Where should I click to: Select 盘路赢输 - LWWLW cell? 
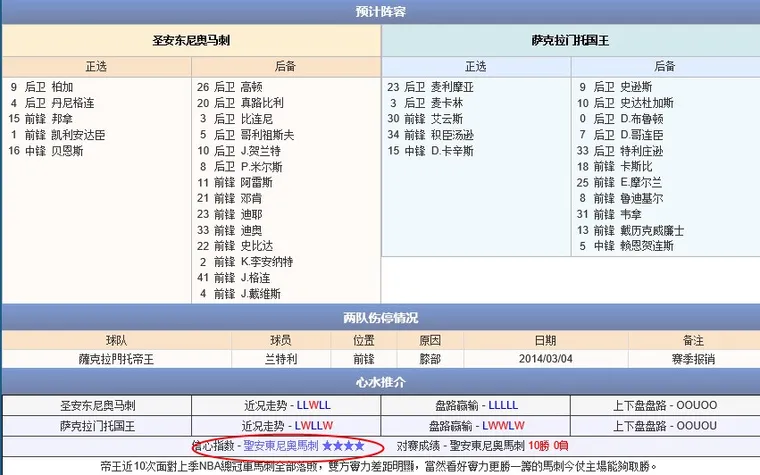476,426
